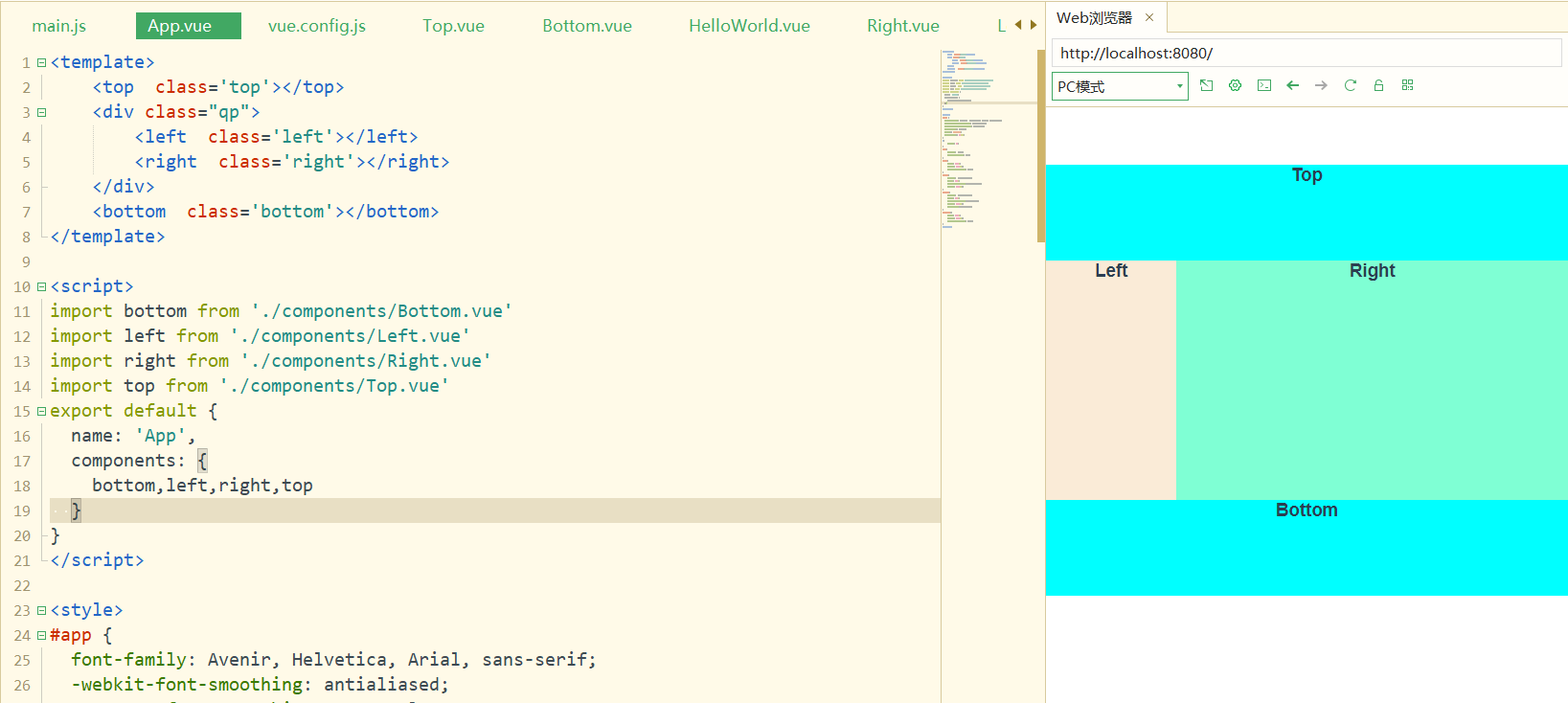Toggle the lock icon in browser toolbar
This screenshot has height=703, width=1568.
(1379, 85)
